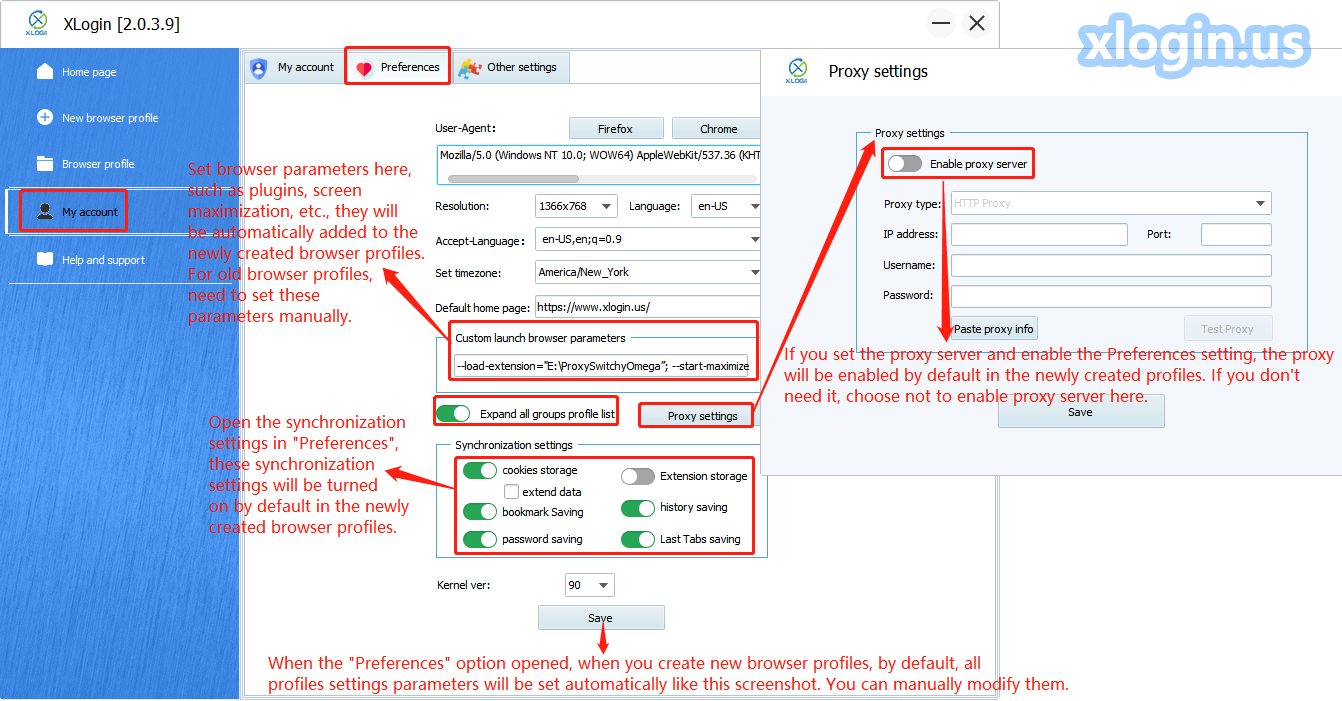Toggle bookmark Saving switch

pyautogui.click(x=480, y=512)
